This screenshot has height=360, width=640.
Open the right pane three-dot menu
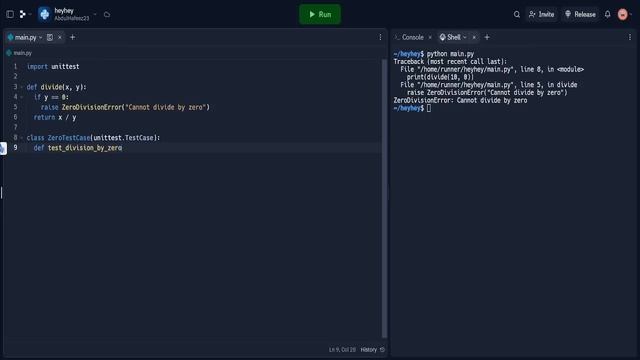629,37
